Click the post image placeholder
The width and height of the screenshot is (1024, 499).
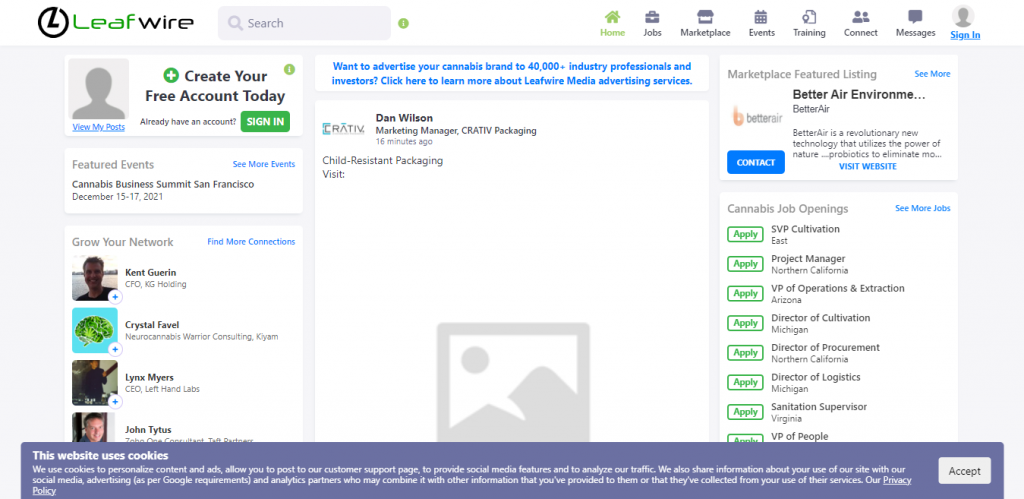513,381
